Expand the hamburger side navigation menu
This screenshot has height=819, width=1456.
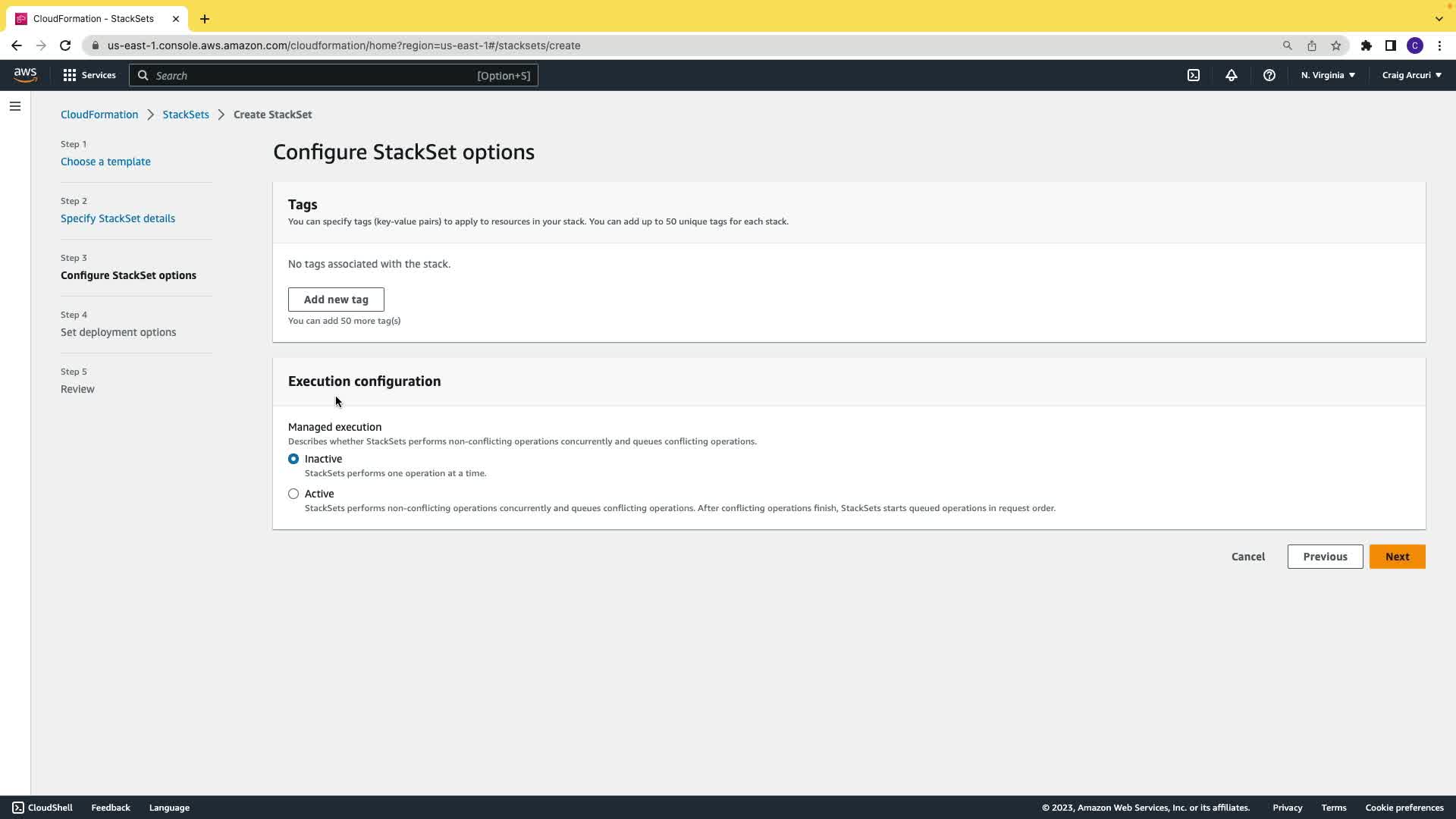click(15, 106)
